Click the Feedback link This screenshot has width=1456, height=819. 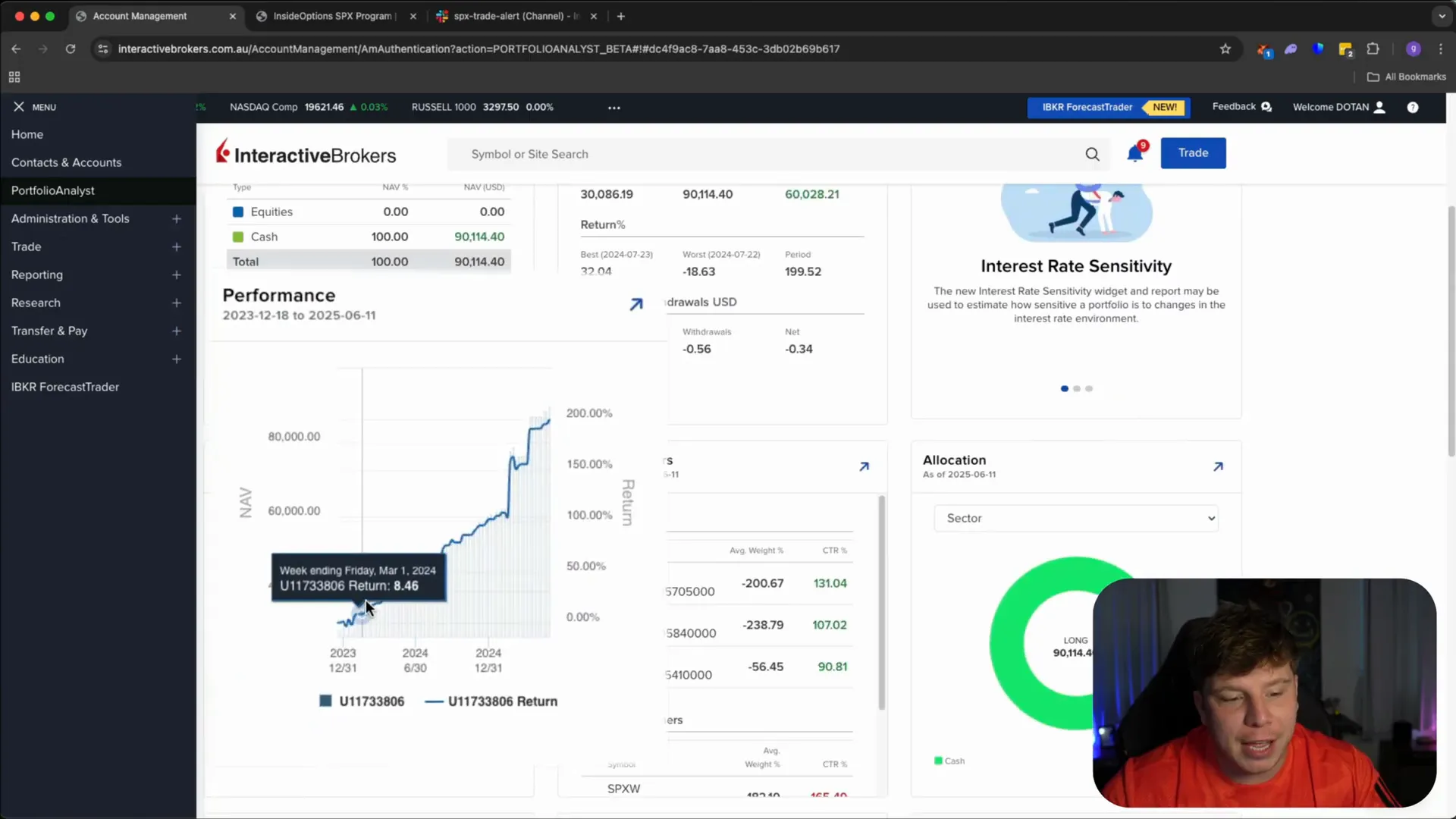(1234, 106)
